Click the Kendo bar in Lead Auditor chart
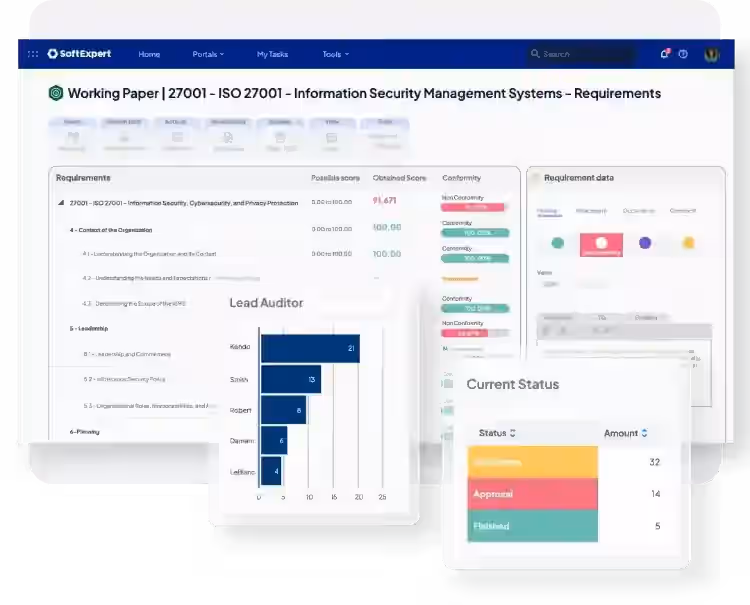The image size is (750, 605). pos(310,348)
